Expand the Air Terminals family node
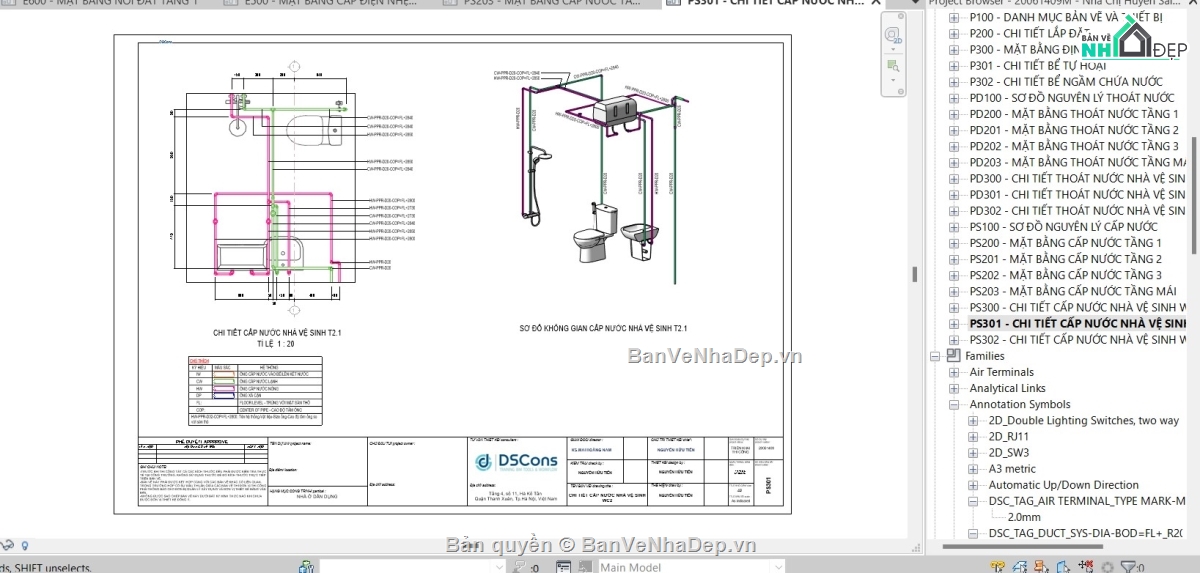 (x=954, y=372)
